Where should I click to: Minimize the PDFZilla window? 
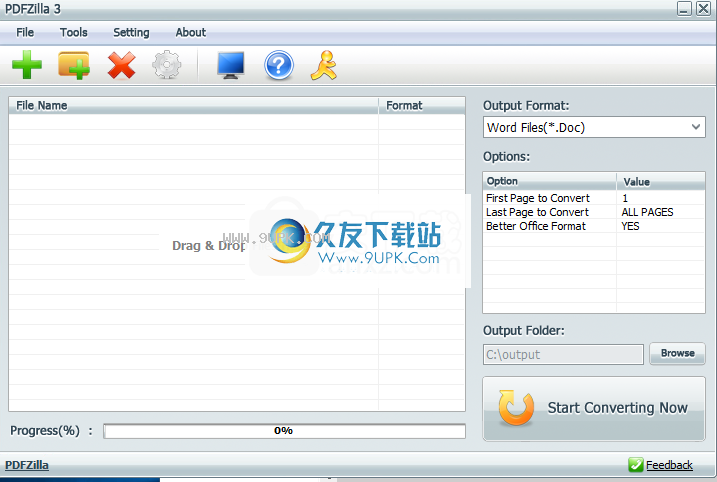[x=684, y=9]
